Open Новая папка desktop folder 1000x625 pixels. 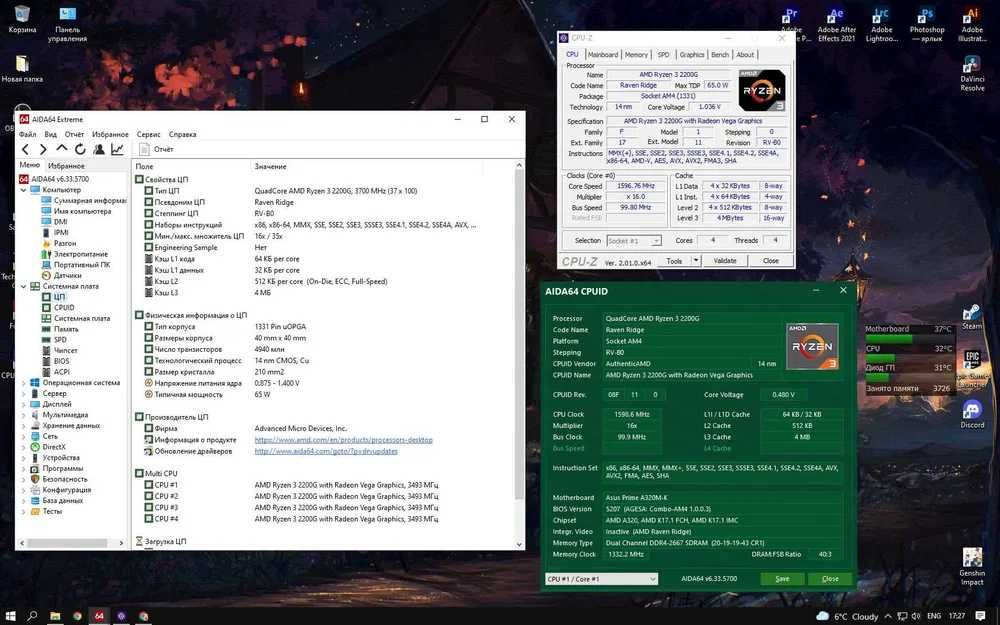tap(22, 68)
